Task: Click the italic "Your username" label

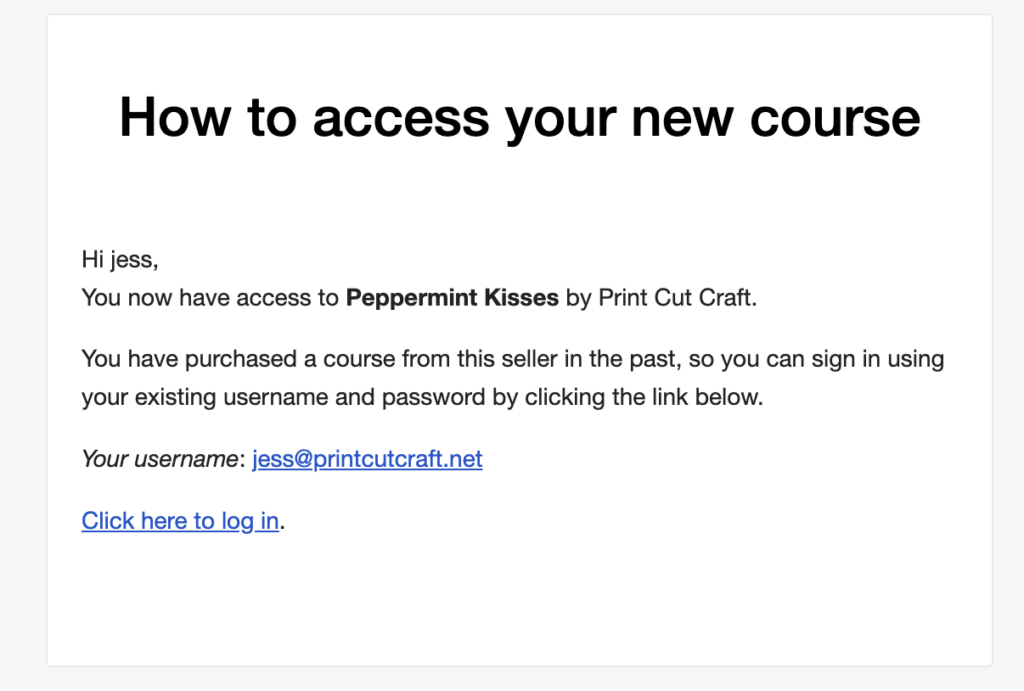Action: 159,458
